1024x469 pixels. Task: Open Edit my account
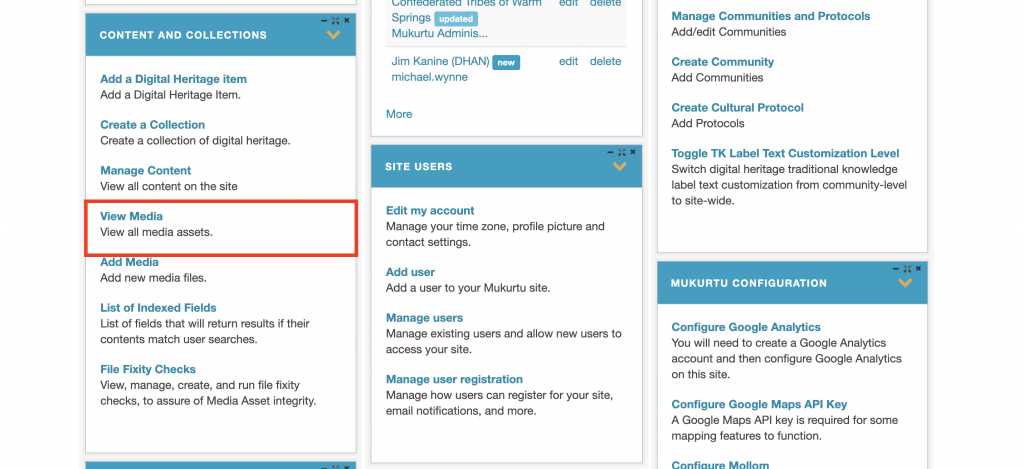tap(430, 211)
